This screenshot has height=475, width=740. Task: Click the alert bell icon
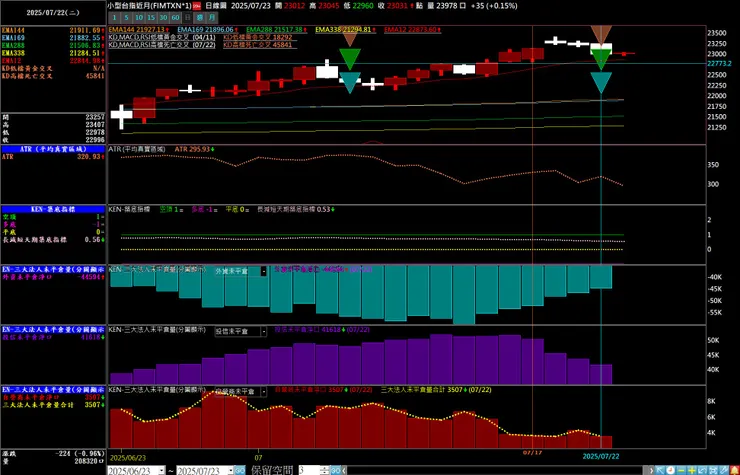[x=735, y=470]
